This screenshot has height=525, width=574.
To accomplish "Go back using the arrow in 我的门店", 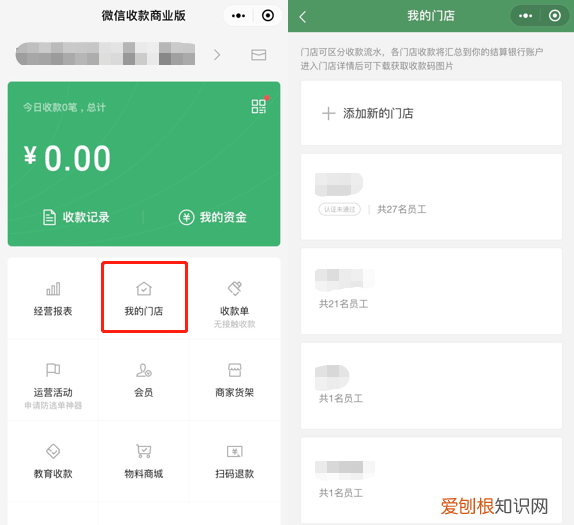I will coord(302,16).
